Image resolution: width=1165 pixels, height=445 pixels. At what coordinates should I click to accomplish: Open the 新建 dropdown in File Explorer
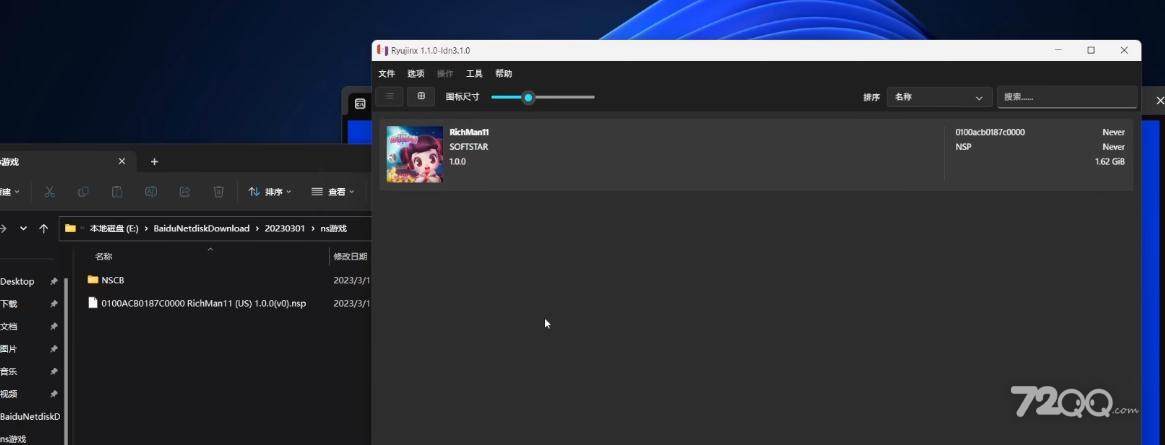(x=10, y=192)
